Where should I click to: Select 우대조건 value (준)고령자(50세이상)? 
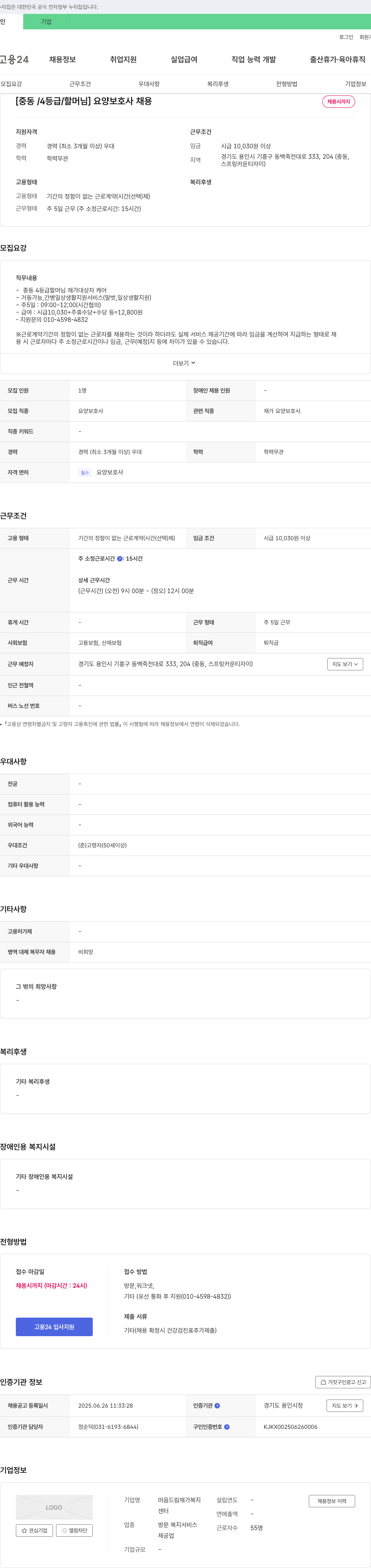(102, 845)
